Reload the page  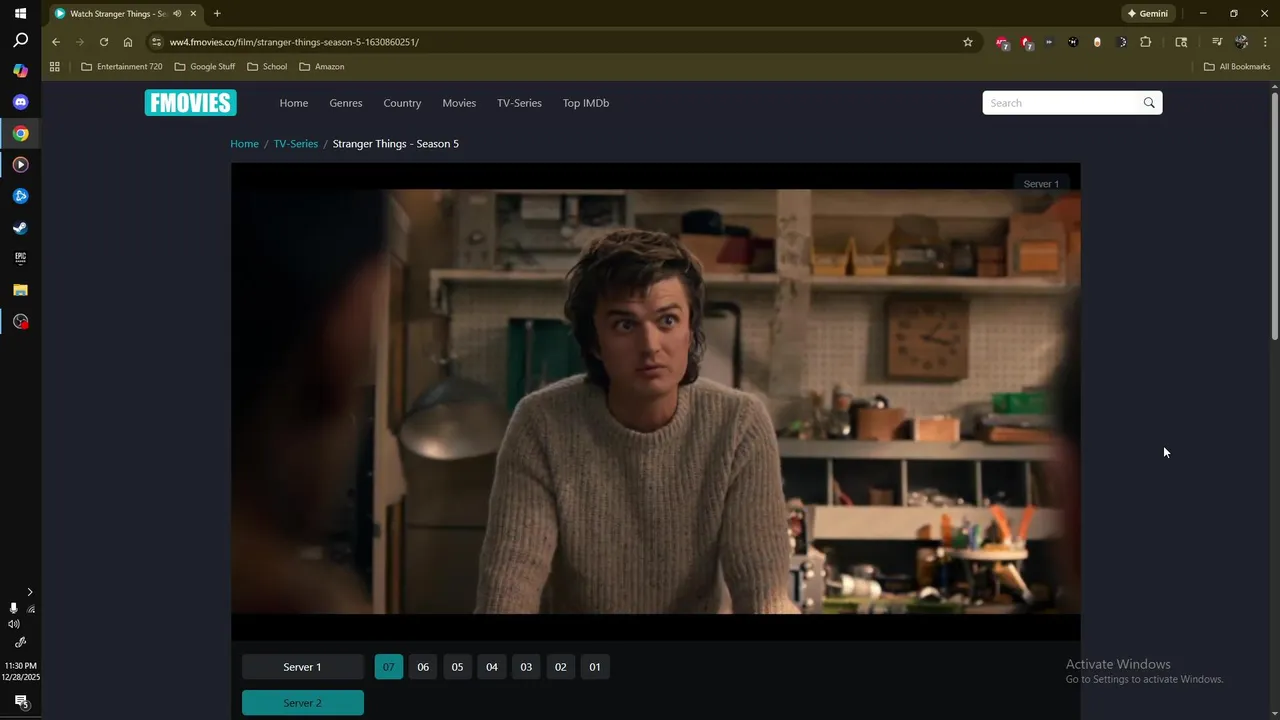[104, 42]
